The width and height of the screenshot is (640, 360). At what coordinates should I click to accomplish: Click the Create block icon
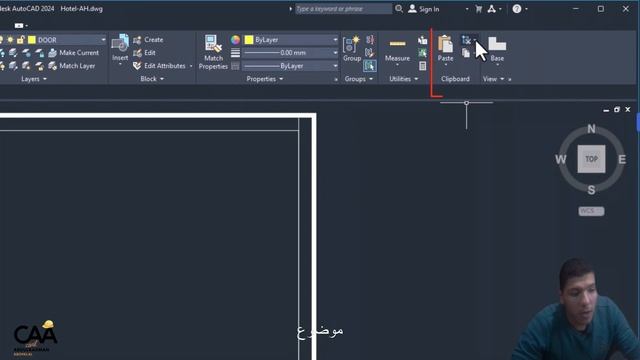[x=138, y=40]
